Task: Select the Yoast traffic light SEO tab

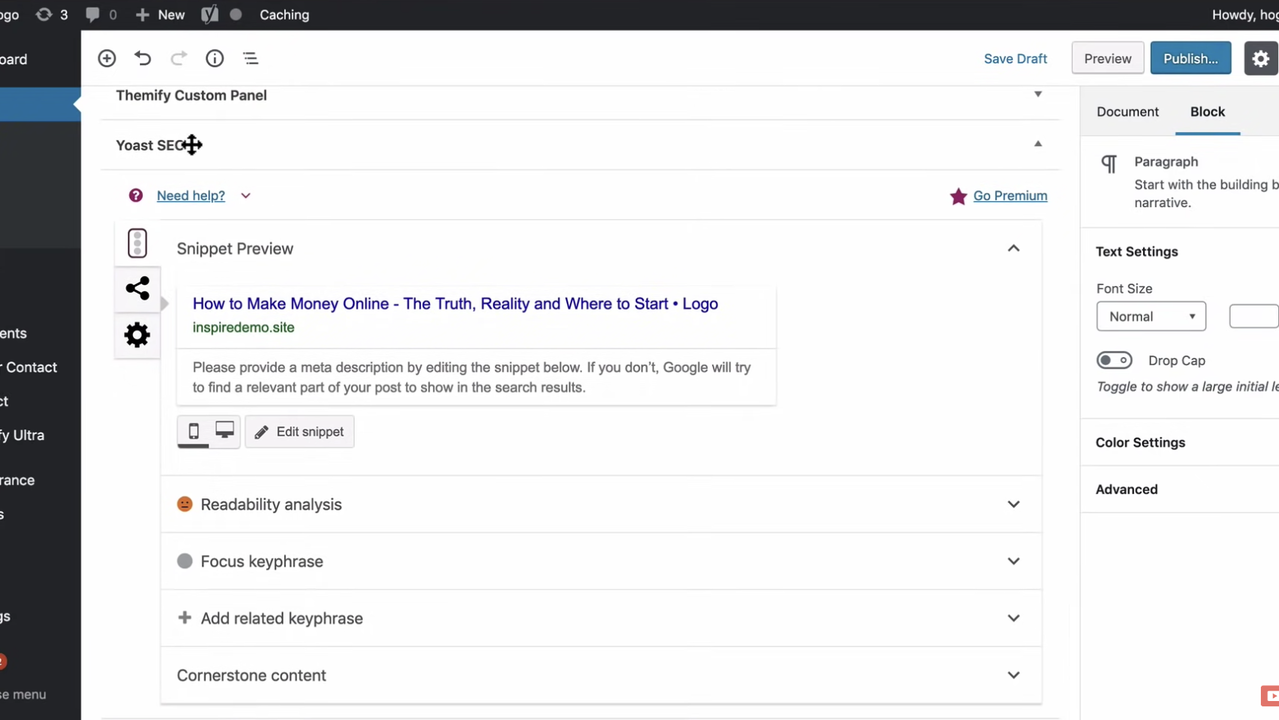Action: click(137, 243)
